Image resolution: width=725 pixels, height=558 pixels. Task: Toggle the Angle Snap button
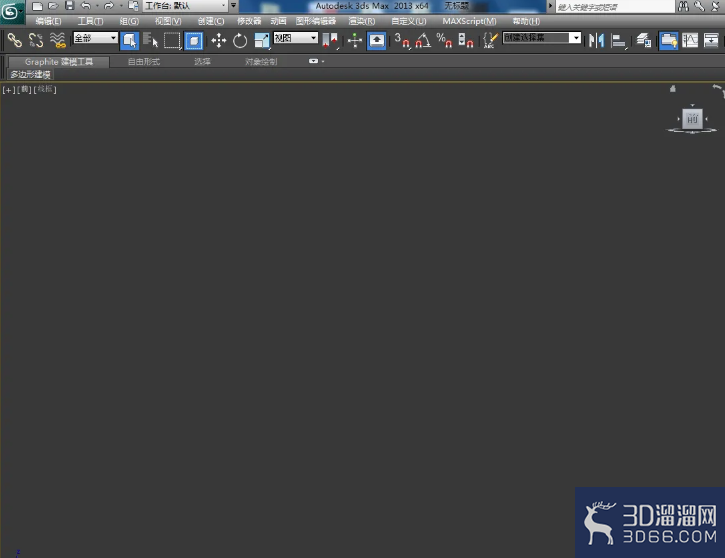click(423, 41)
